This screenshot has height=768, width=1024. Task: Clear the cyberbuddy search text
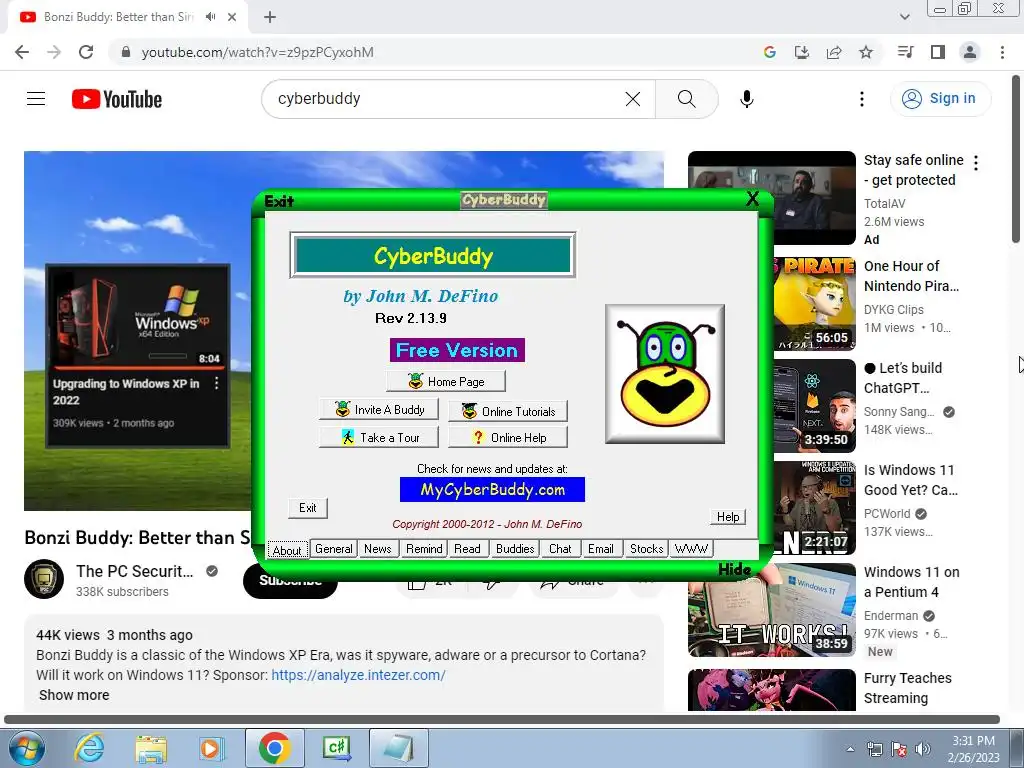[x=633, y=99]
